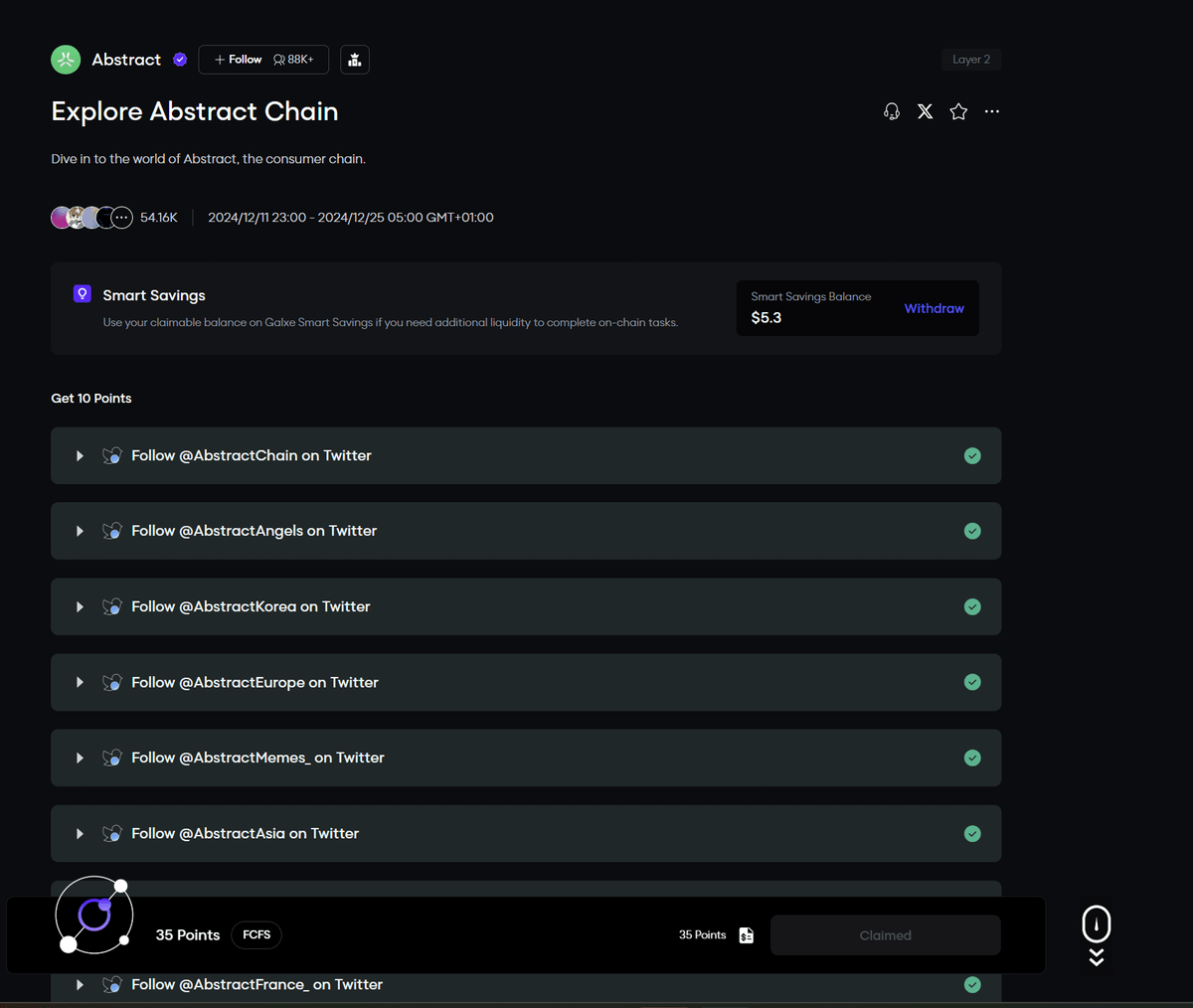Expand the Follow @AbstractMemes_ task arrow
This screenshot has width=1193, height=1008.
pyautogui.click(x=80, y=757)
